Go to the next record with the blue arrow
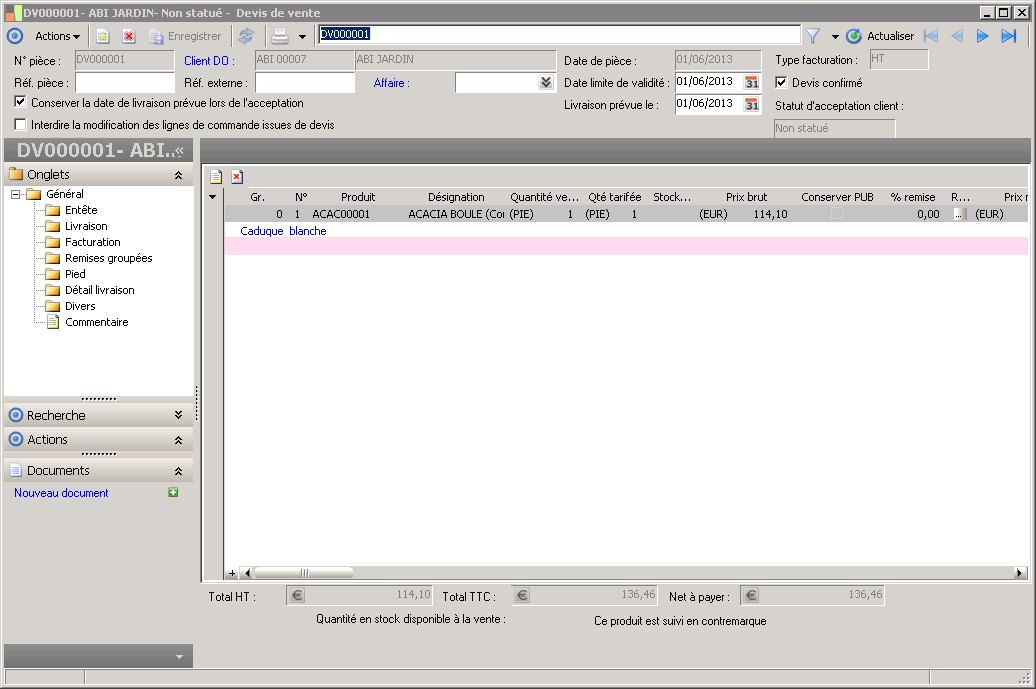Viewport: 1036px width, 689px height. (x=982, y=36)
